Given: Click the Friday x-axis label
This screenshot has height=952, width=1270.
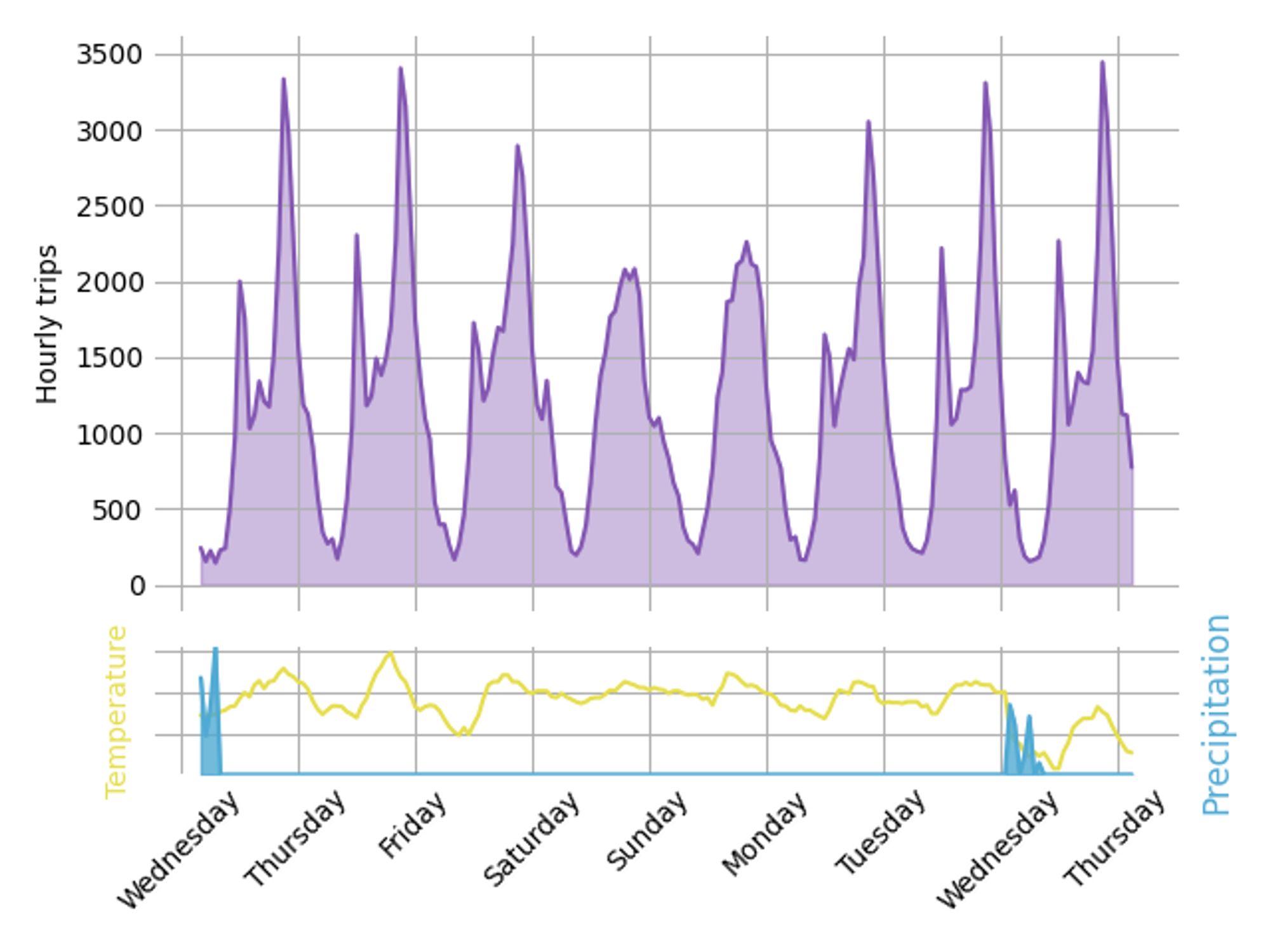Looking at the screenshot, I should pos(413,825).
